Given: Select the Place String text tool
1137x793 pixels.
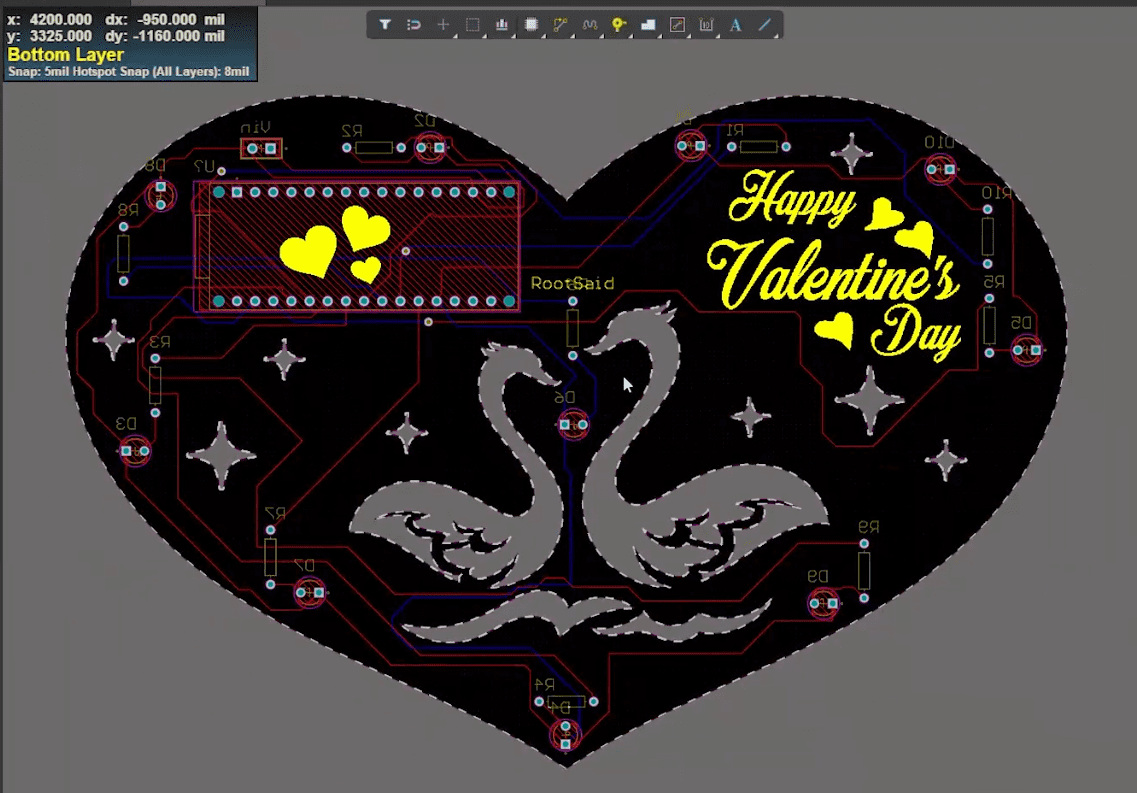Looking at the screenshot, I should pyautogui.click(x=735, y=25).
